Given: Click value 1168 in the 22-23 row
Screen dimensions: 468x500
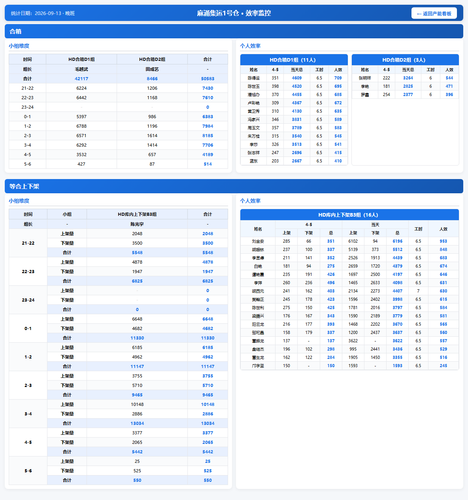Looking at the screenshot, I should pos(152,98).
